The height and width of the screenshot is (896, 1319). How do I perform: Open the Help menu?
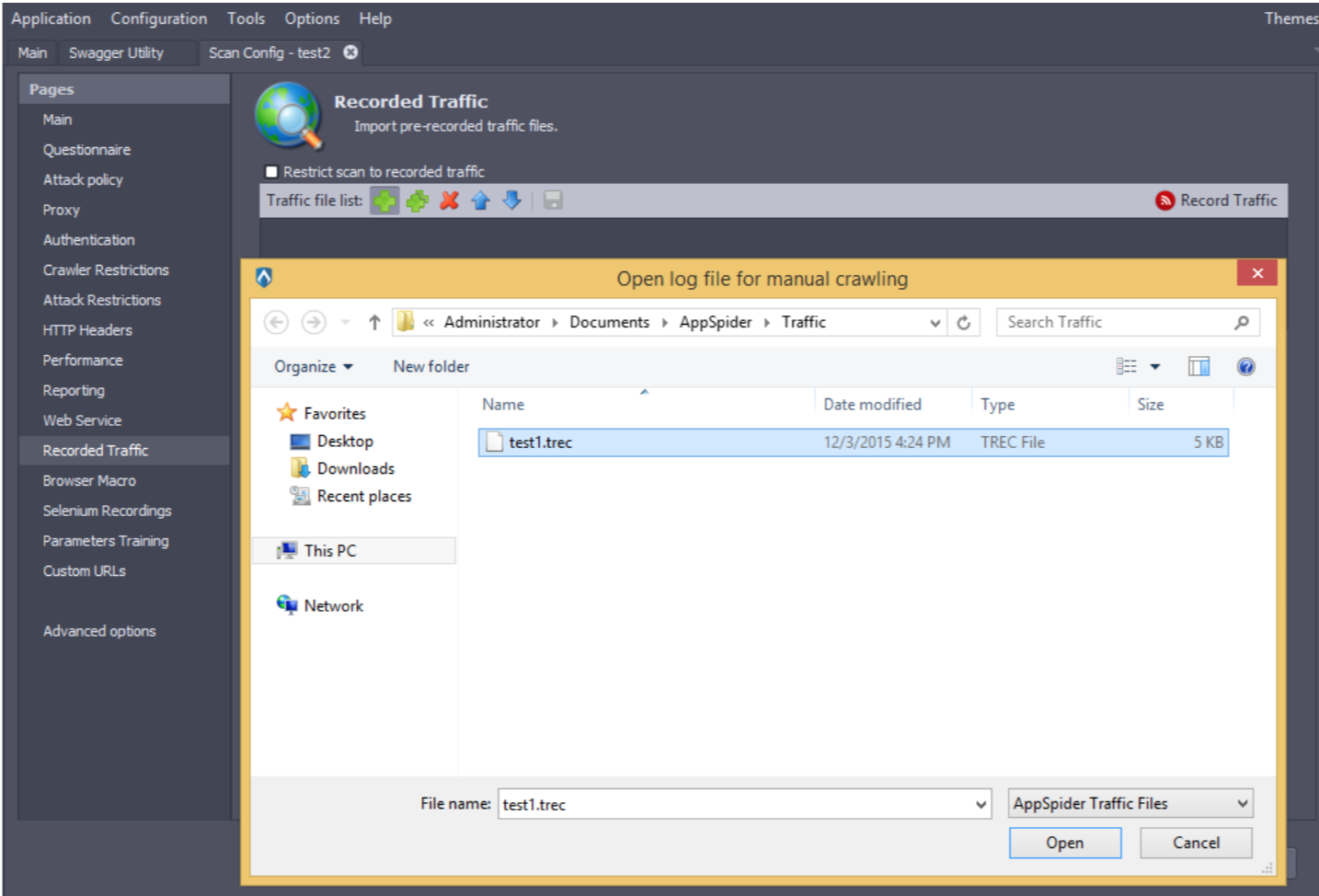pyautogui.click(x=375, y=18)
